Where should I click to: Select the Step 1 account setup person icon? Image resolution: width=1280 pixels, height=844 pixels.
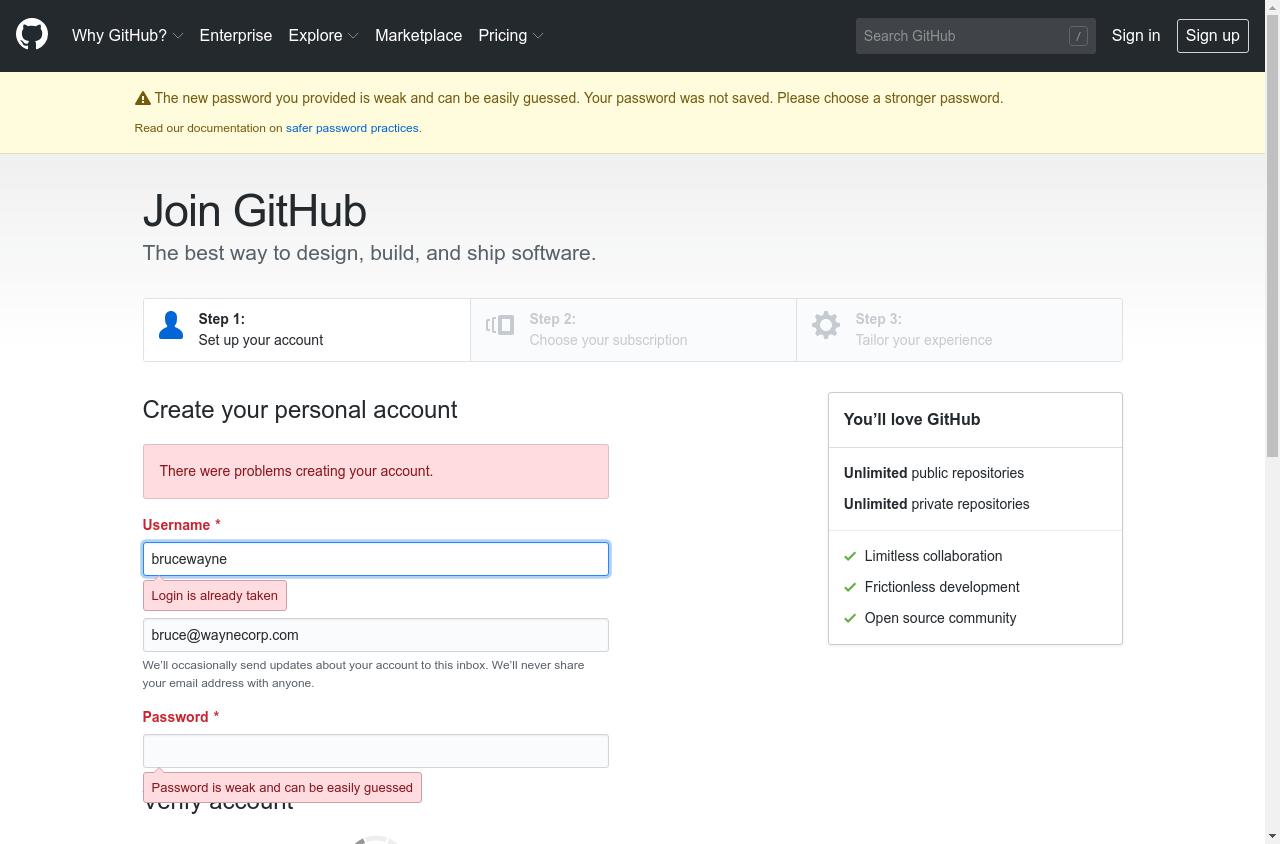click(x=171, y=325)
